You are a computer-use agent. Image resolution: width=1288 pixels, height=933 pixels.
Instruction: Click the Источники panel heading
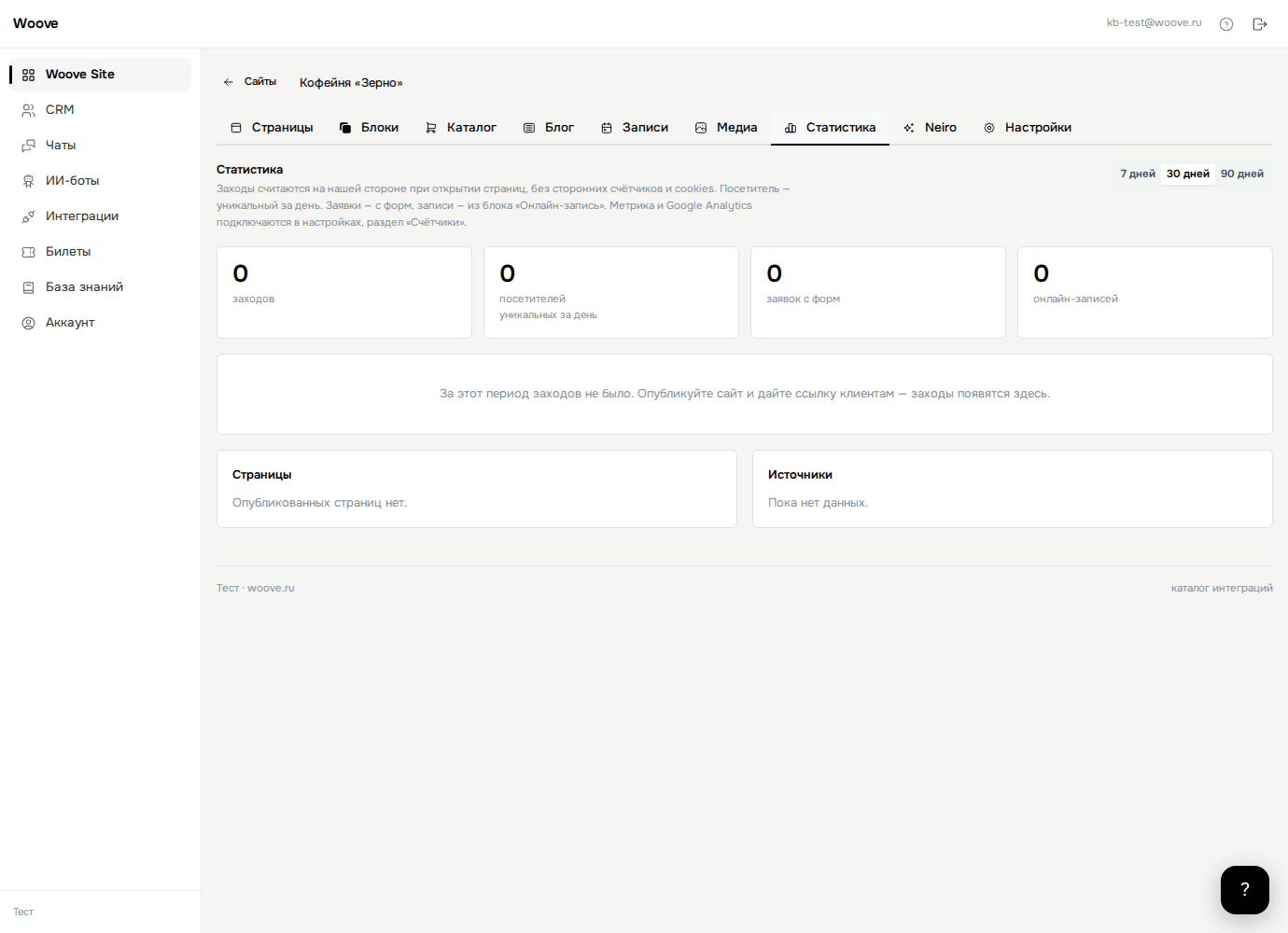click(800, 475)
